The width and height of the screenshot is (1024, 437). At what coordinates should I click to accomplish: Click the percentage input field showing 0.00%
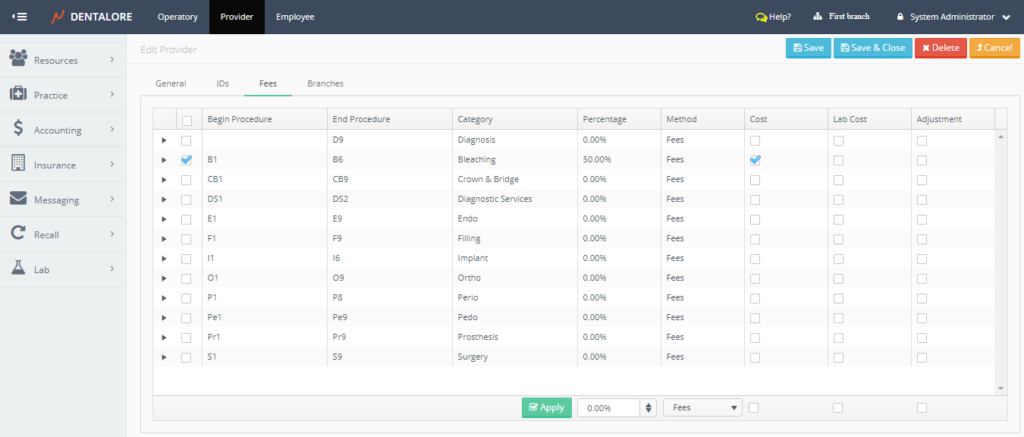[x=608, y=408]
